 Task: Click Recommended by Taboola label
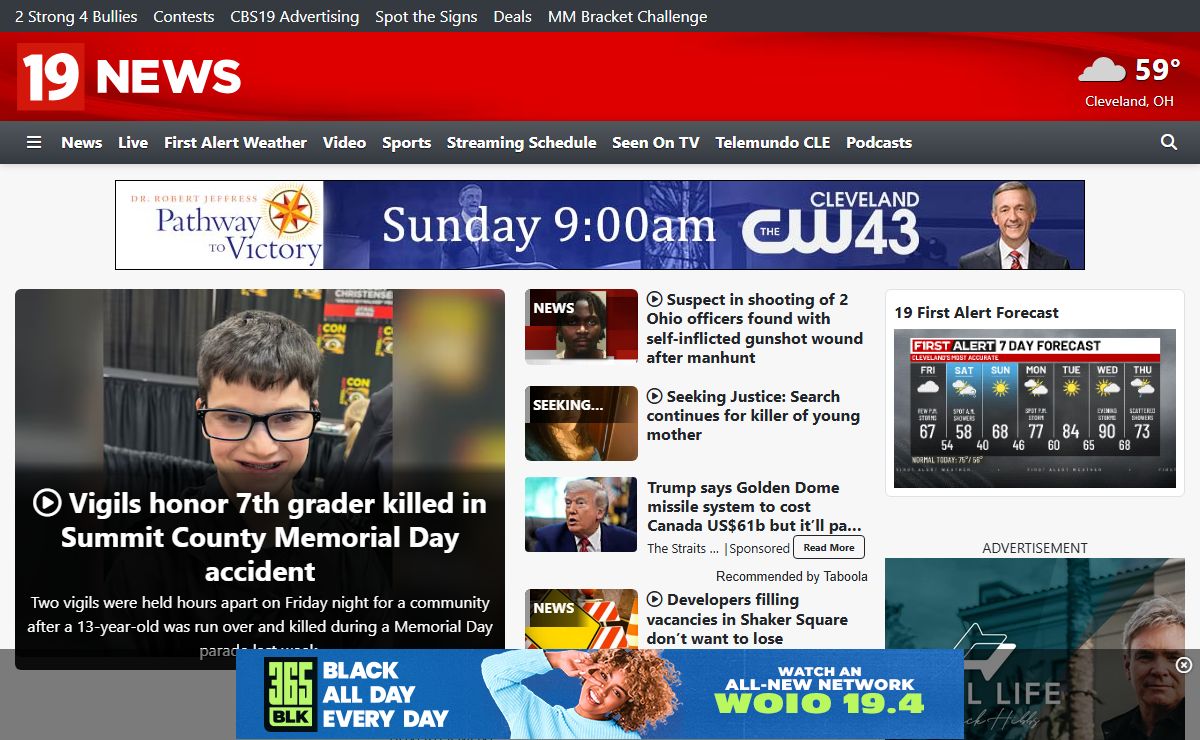pyautogui.click(x=792, y=576)
